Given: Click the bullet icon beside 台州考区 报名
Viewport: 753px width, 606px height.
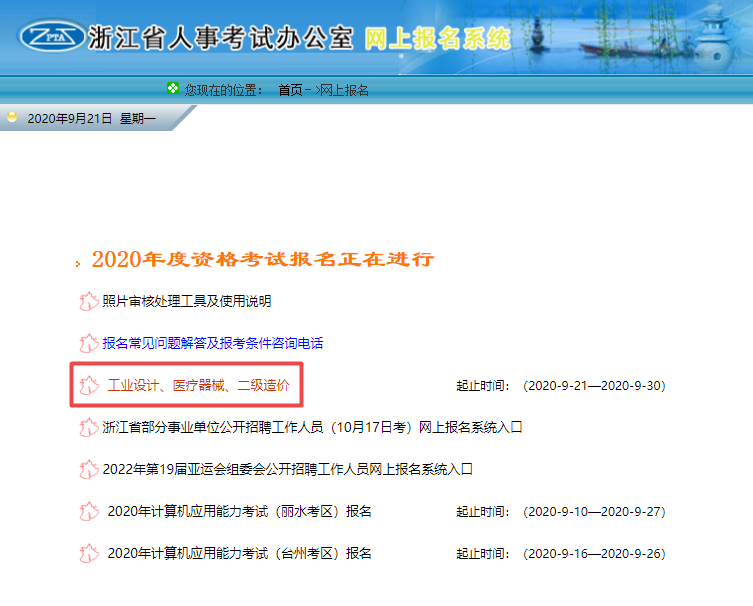Looking at the screenshot, I should tap(89, 553).
